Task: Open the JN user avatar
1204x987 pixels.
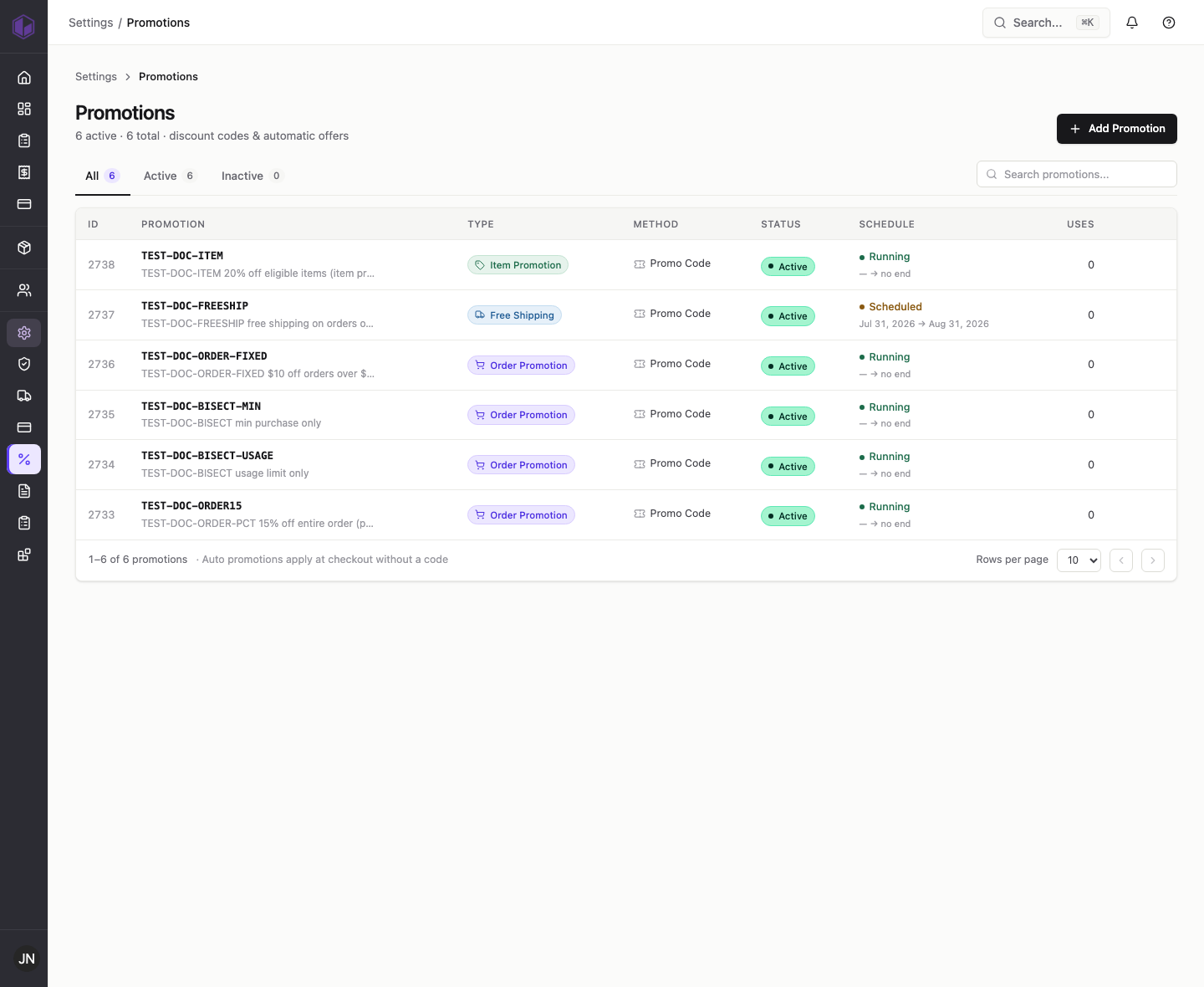Action: [27, 959]
